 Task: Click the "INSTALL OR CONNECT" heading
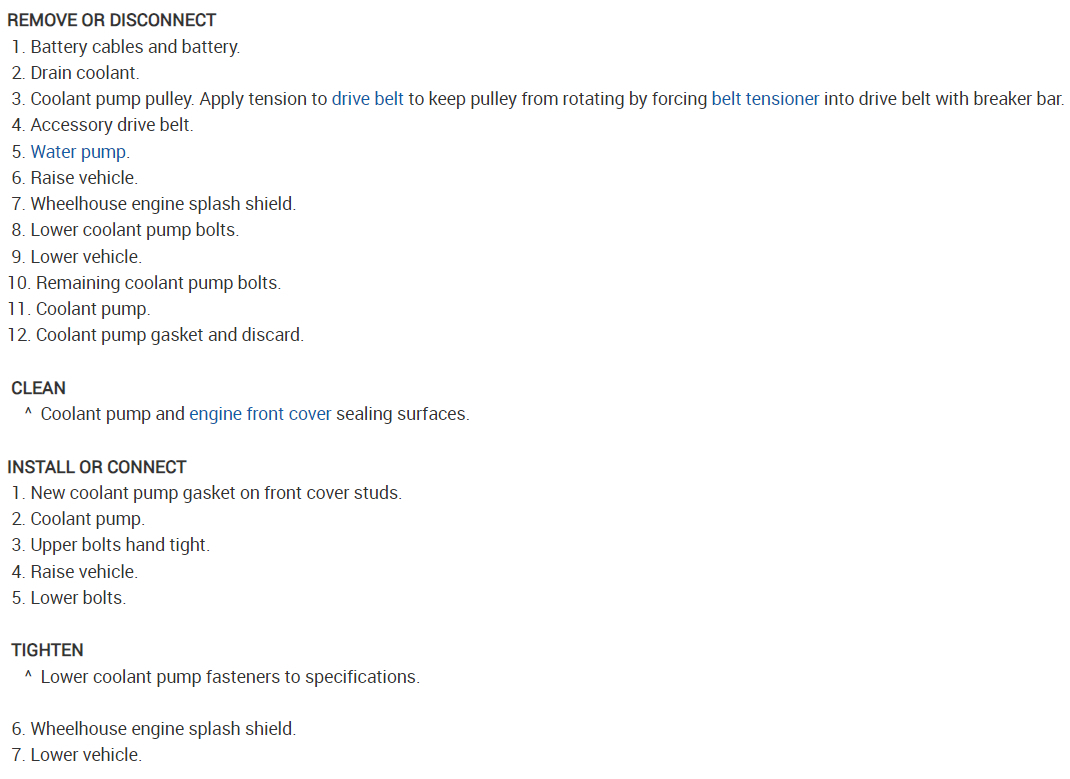[x=96, y=467]
